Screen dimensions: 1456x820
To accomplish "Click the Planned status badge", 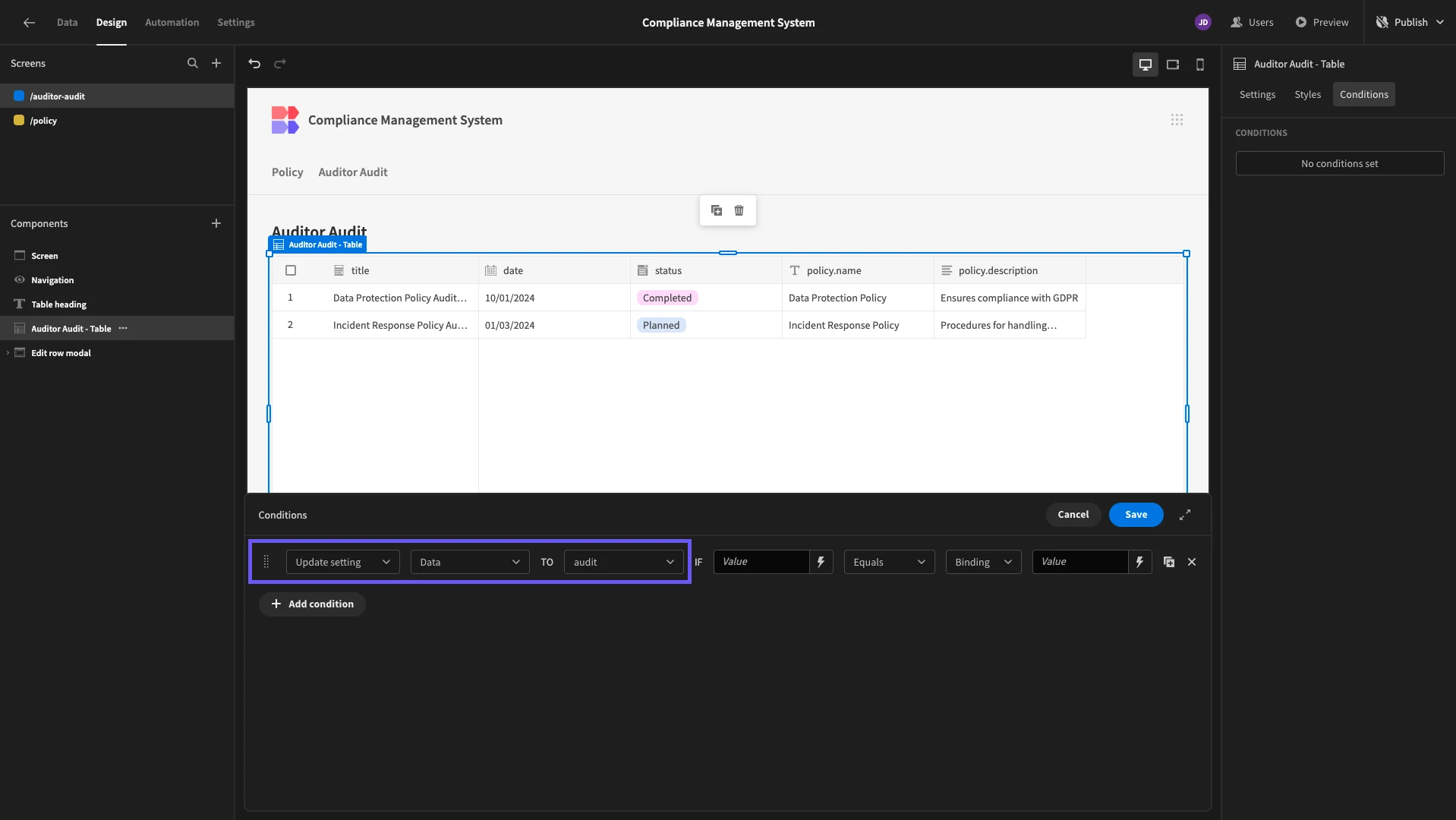I will (x=661, y=325).
